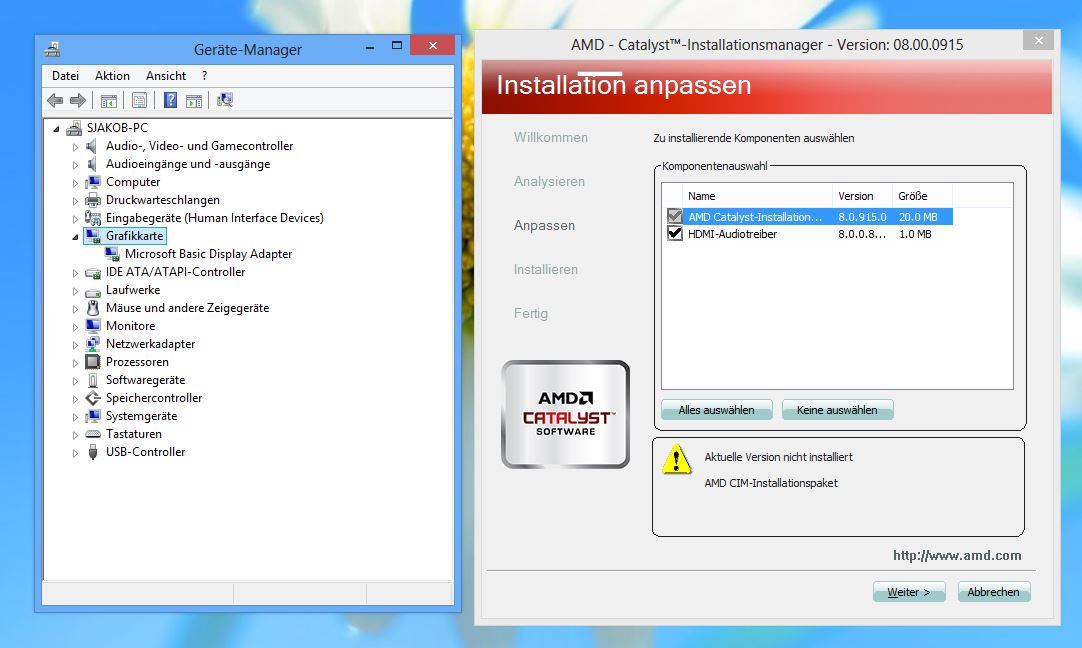This screenshot has height=648, width=1082.
Task: Click the Systemgeräte icon
Action: (x=92, y=416)
